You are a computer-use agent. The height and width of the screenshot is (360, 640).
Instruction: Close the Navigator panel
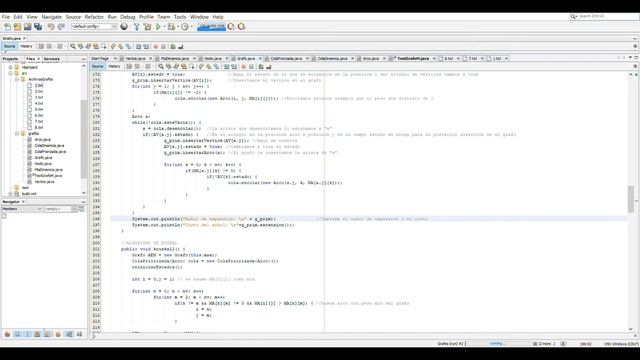[23, 202]
